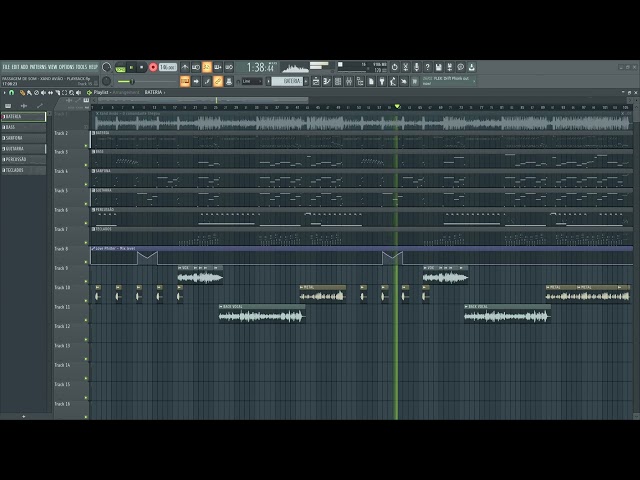
Task: Toggle the highlighted link-to-controller chain icon
Action: tap(218, 81)
